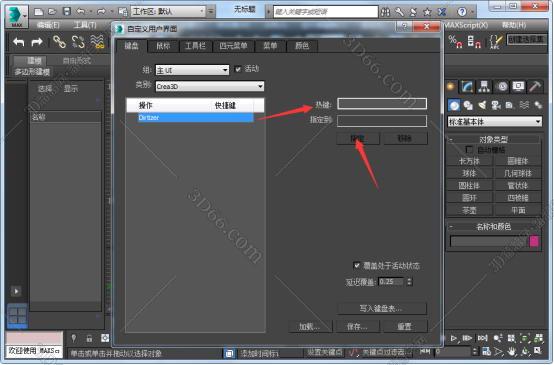Select the Geometry category sphere icon
The image size is (554, 365).
point(454,105)
